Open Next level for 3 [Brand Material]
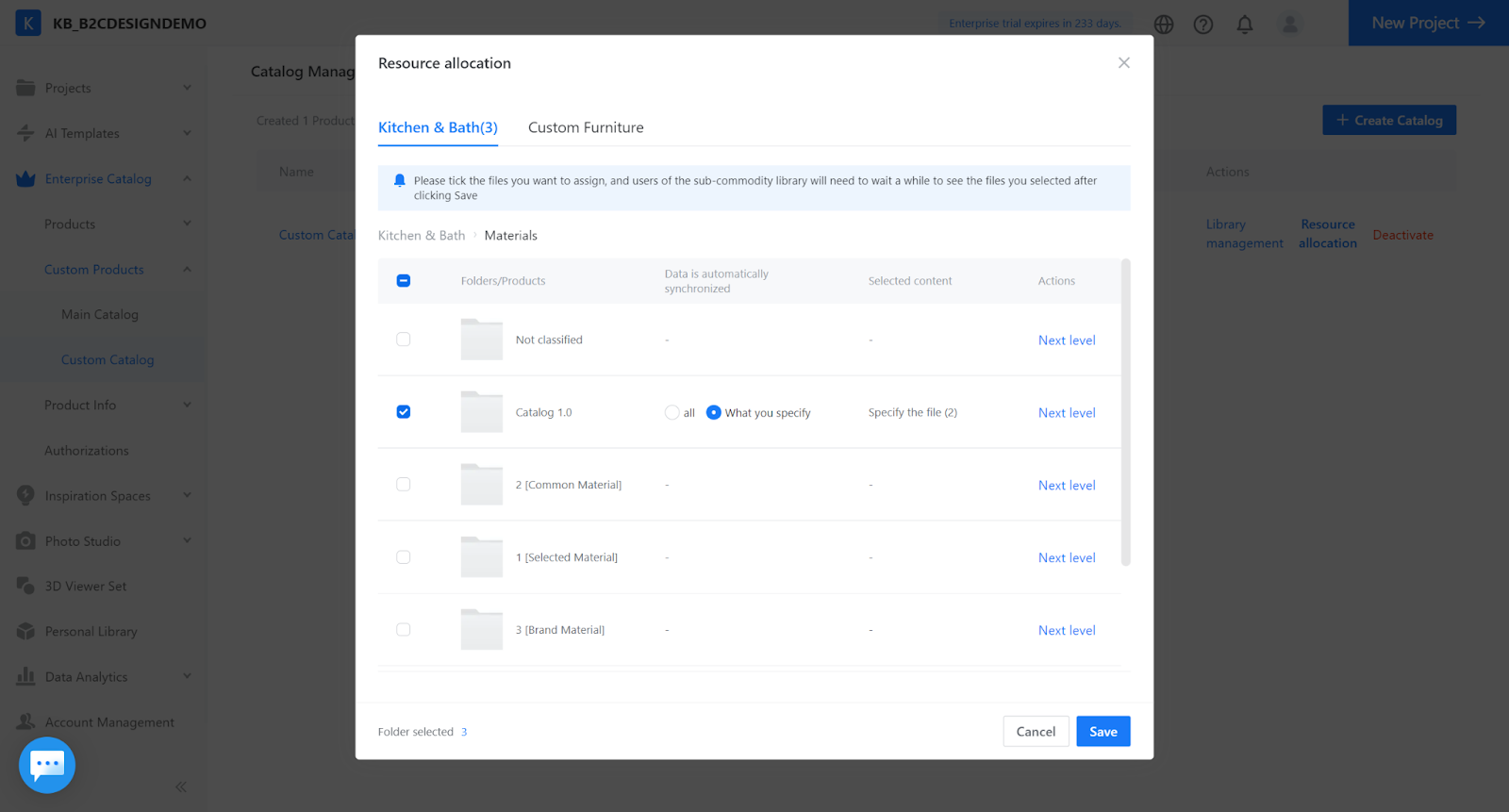The image size is (1509, 812). (1067, 631)
